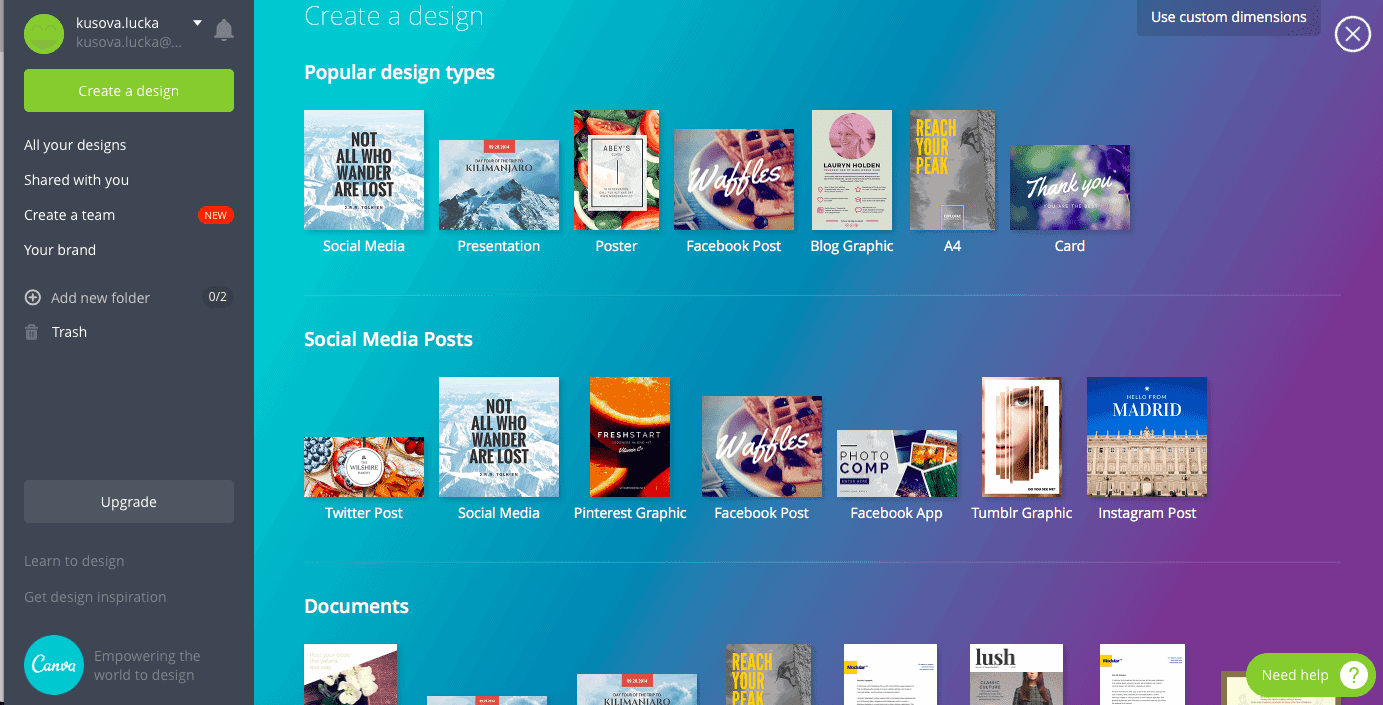Click the Need help question mark icon

(1352, 675)
